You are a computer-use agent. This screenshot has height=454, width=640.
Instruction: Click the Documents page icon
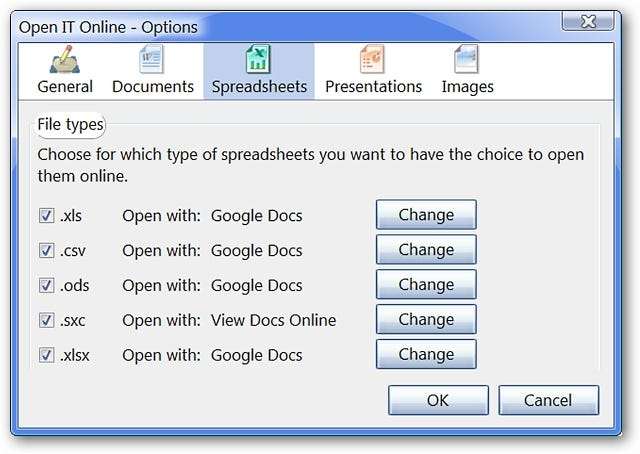click(x=152, y=59)
